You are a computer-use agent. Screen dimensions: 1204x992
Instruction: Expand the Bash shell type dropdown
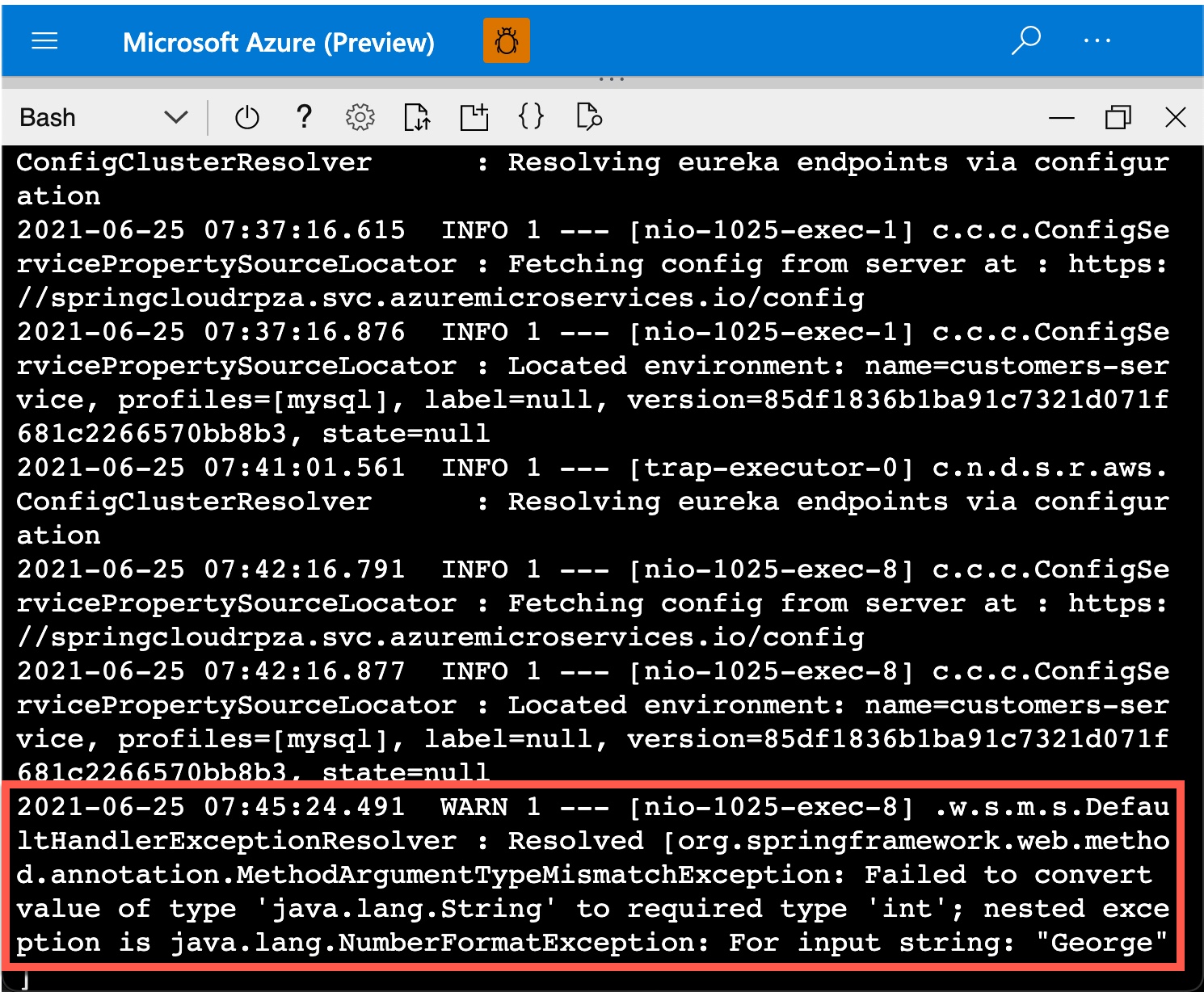(x=175, y=118)
